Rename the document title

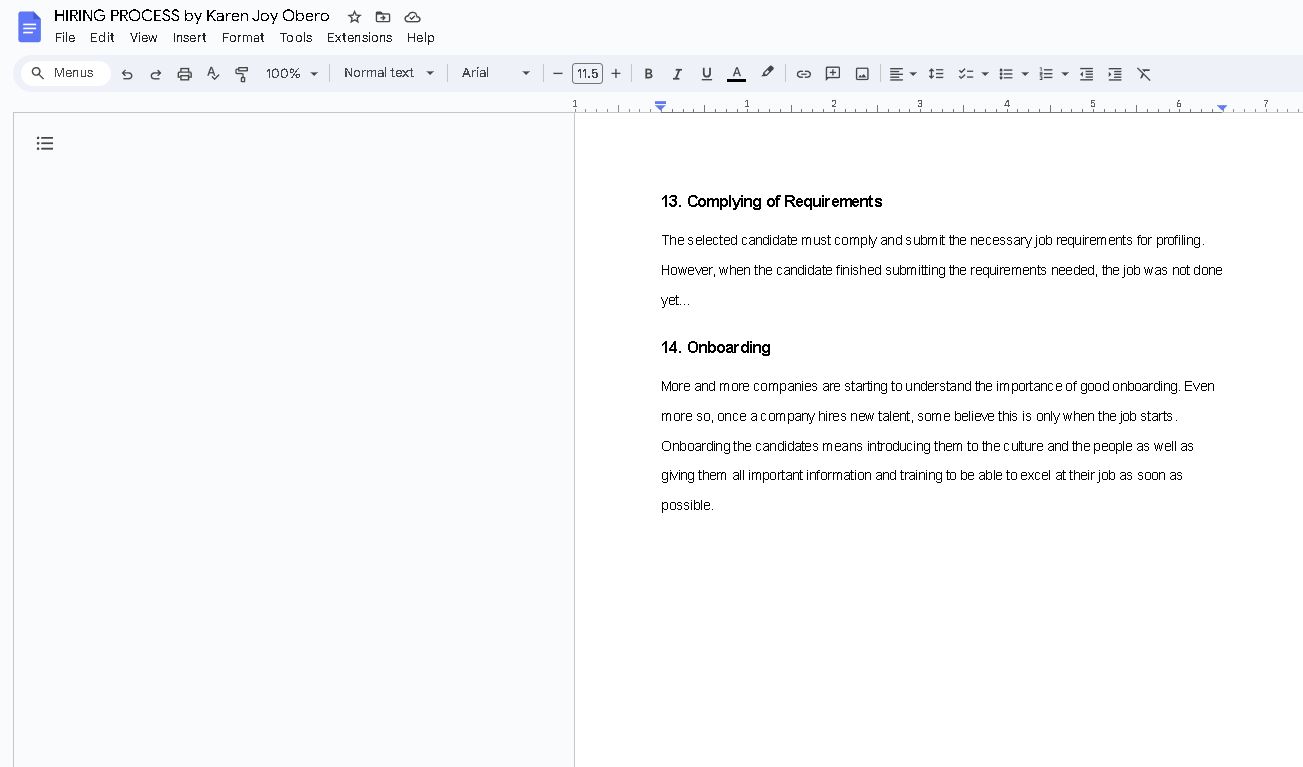[192, 16]
